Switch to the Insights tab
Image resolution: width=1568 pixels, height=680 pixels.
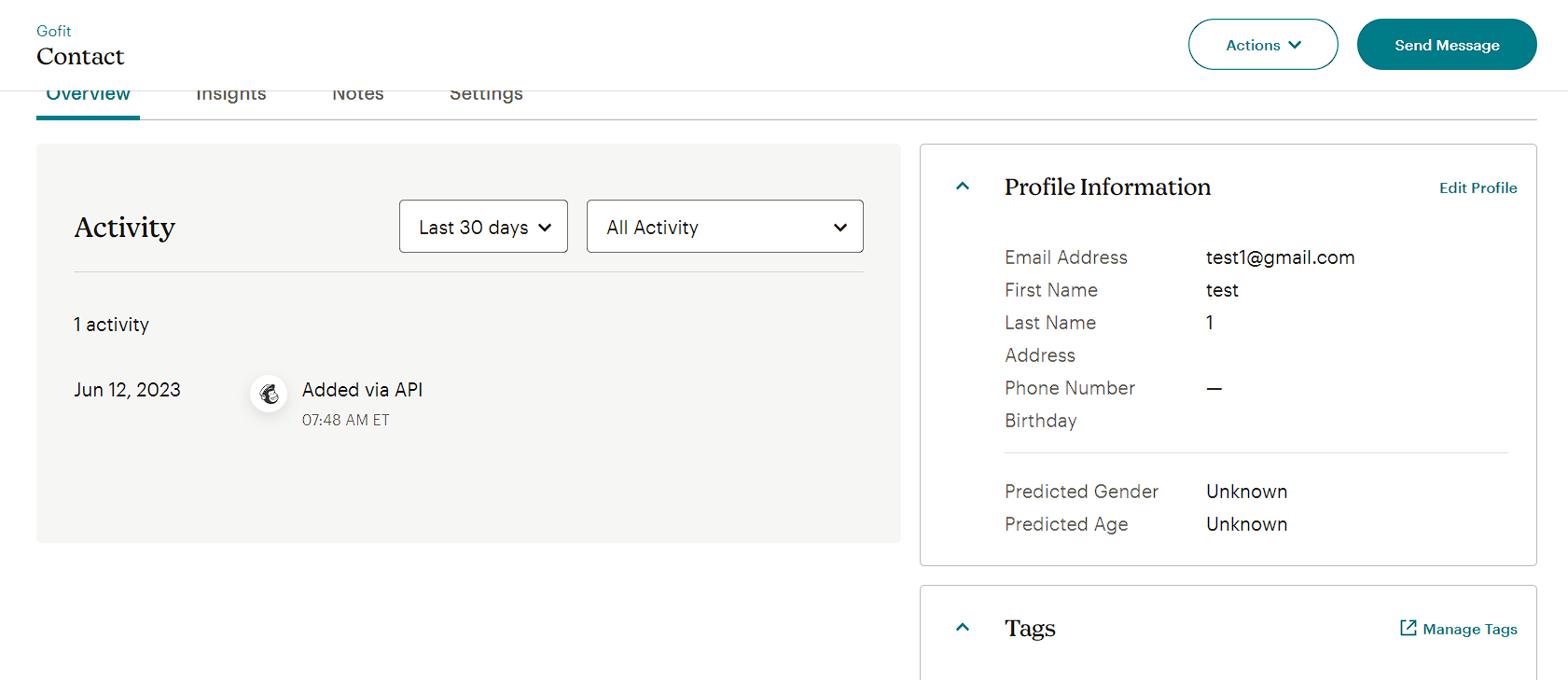[230, 92]
